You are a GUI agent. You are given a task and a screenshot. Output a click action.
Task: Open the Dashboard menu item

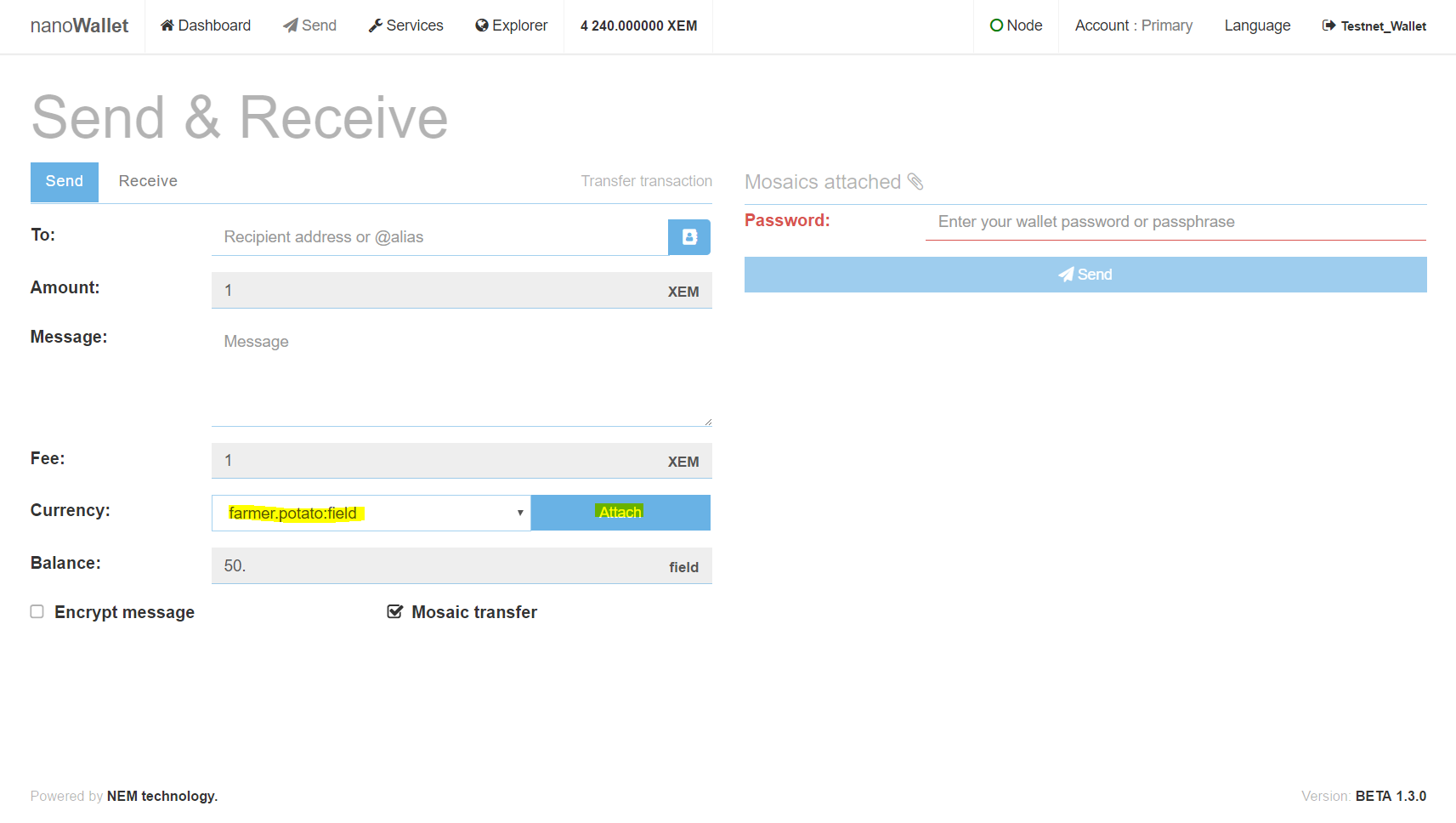point(206,26)
